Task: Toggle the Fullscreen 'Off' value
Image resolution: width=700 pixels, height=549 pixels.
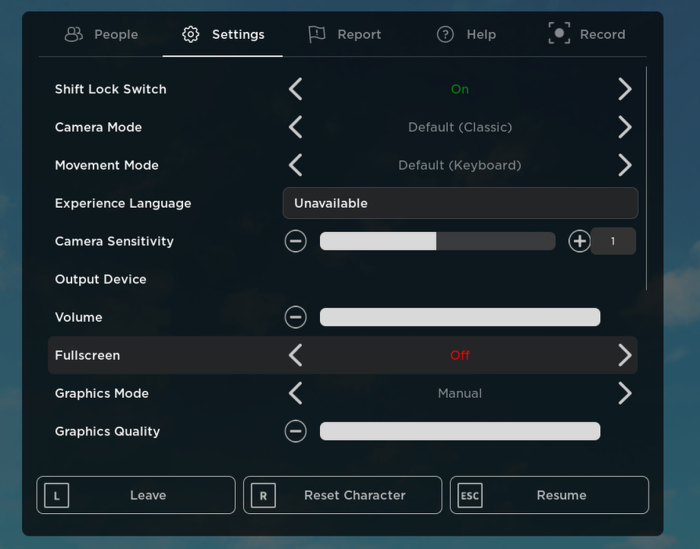Action: (x=460, y=355)
